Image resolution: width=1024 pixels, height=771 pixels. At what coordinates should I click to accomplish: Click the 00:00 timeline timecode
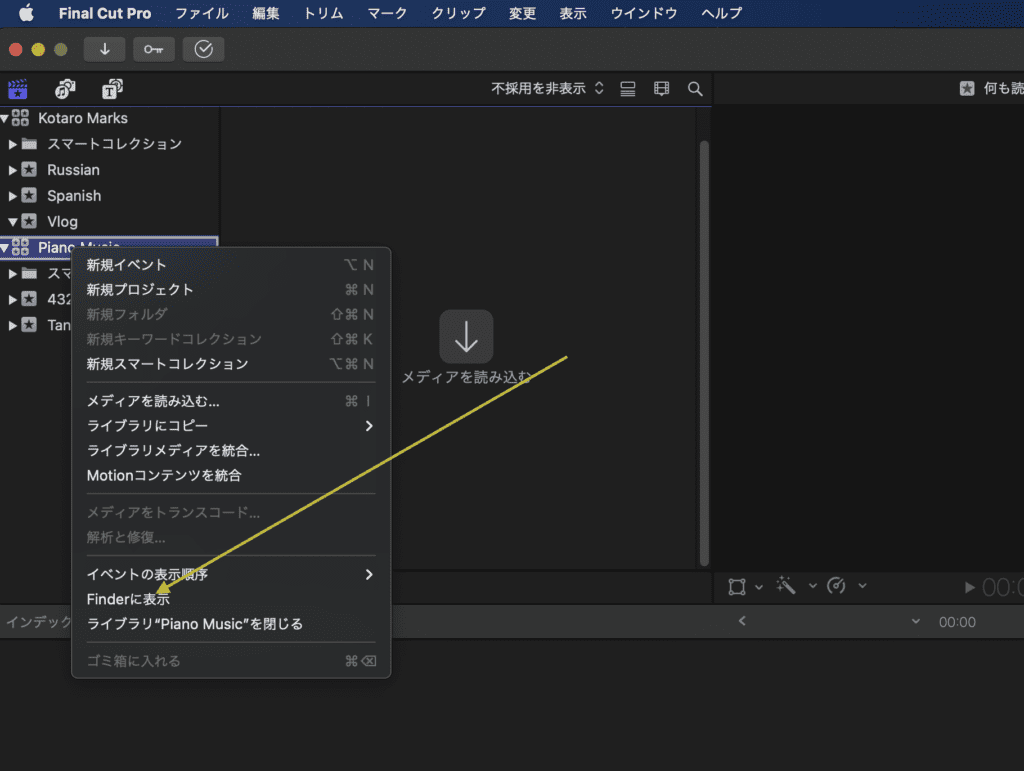pyautogui.click(x=957, y=622)
